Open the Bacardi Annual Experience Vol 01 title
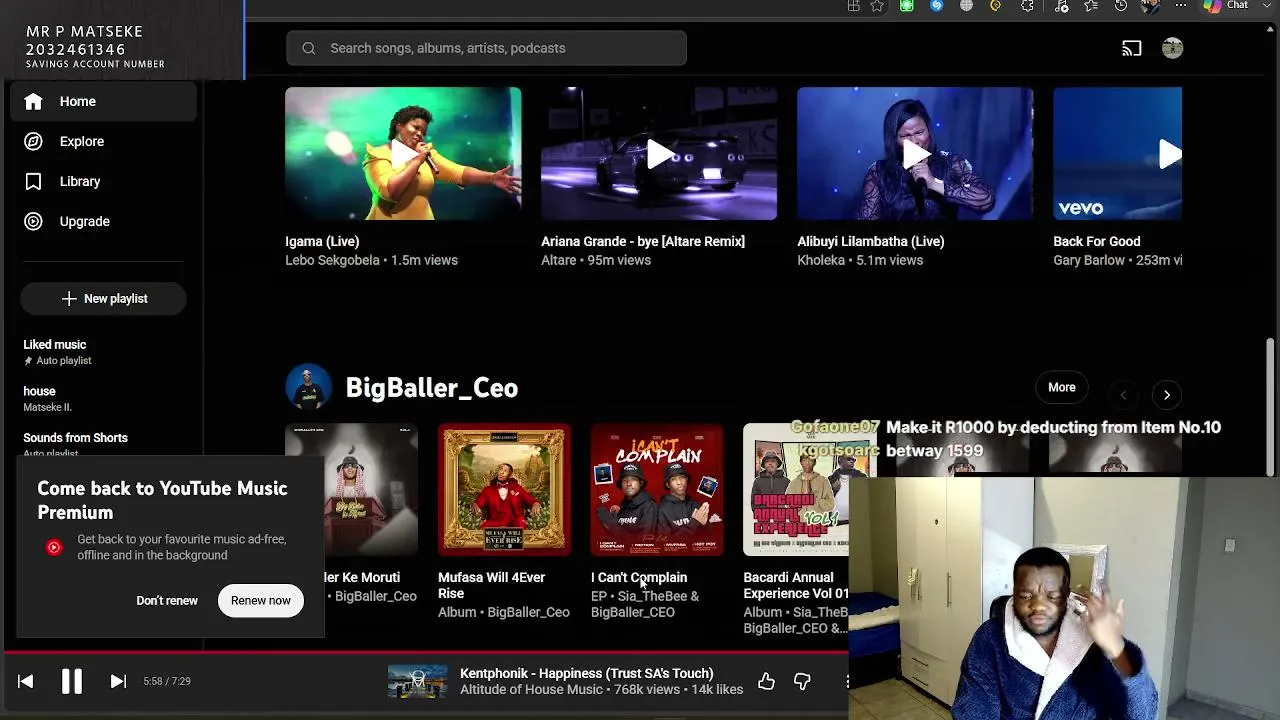Screen dimensions: 1280x720 [796, 585]
